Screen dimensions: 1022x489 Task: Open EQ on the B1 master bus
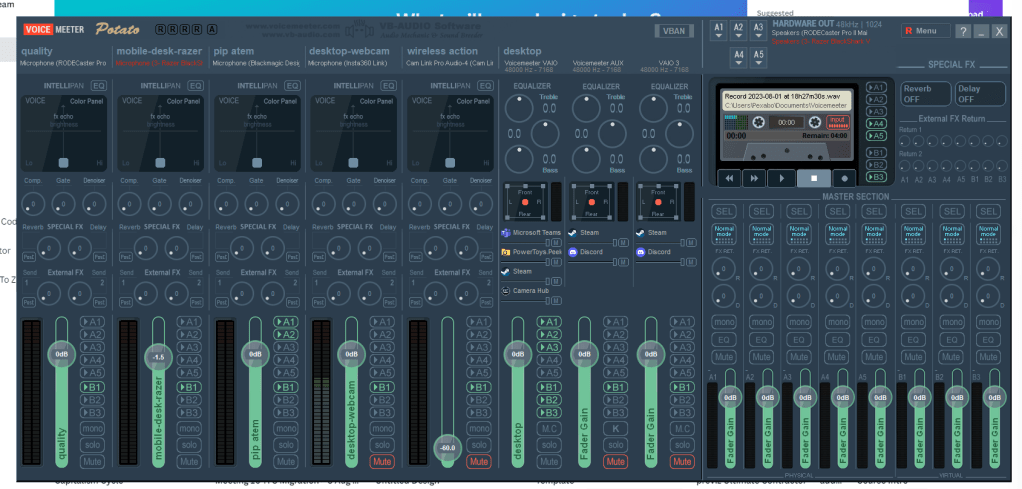913,340
